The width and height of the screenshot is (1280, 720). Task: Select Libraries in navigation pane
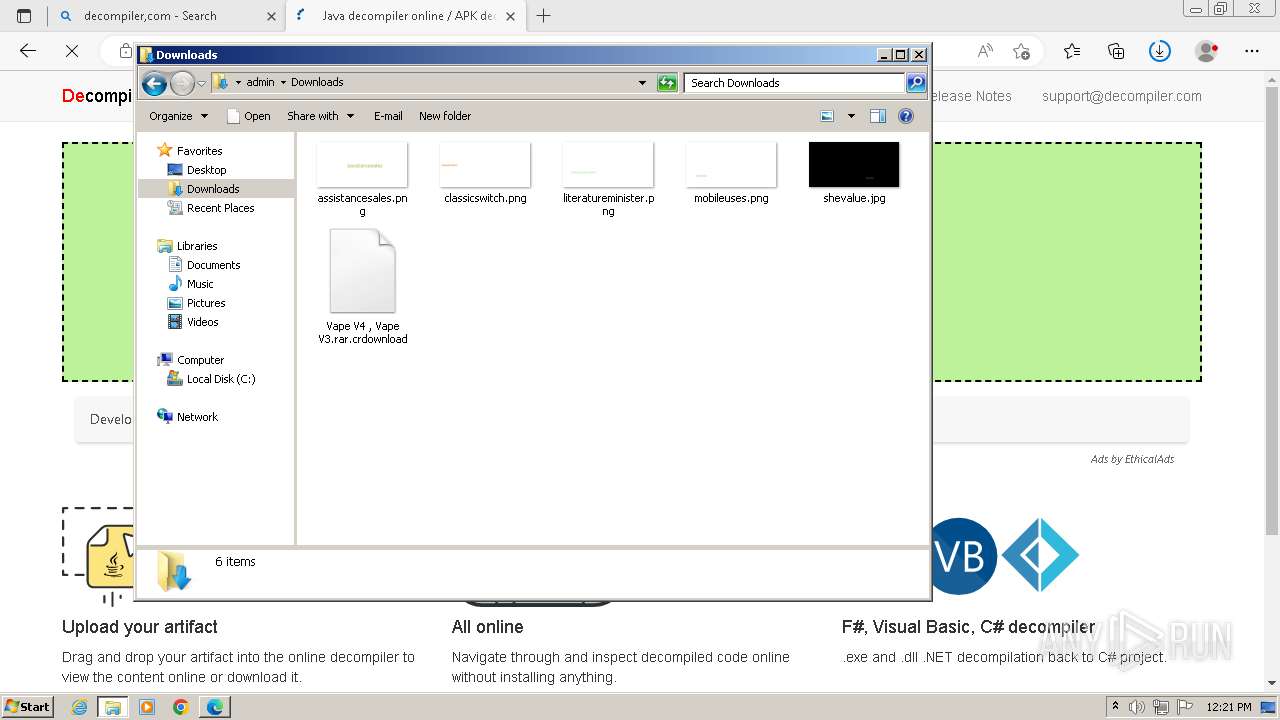[197, 246]
